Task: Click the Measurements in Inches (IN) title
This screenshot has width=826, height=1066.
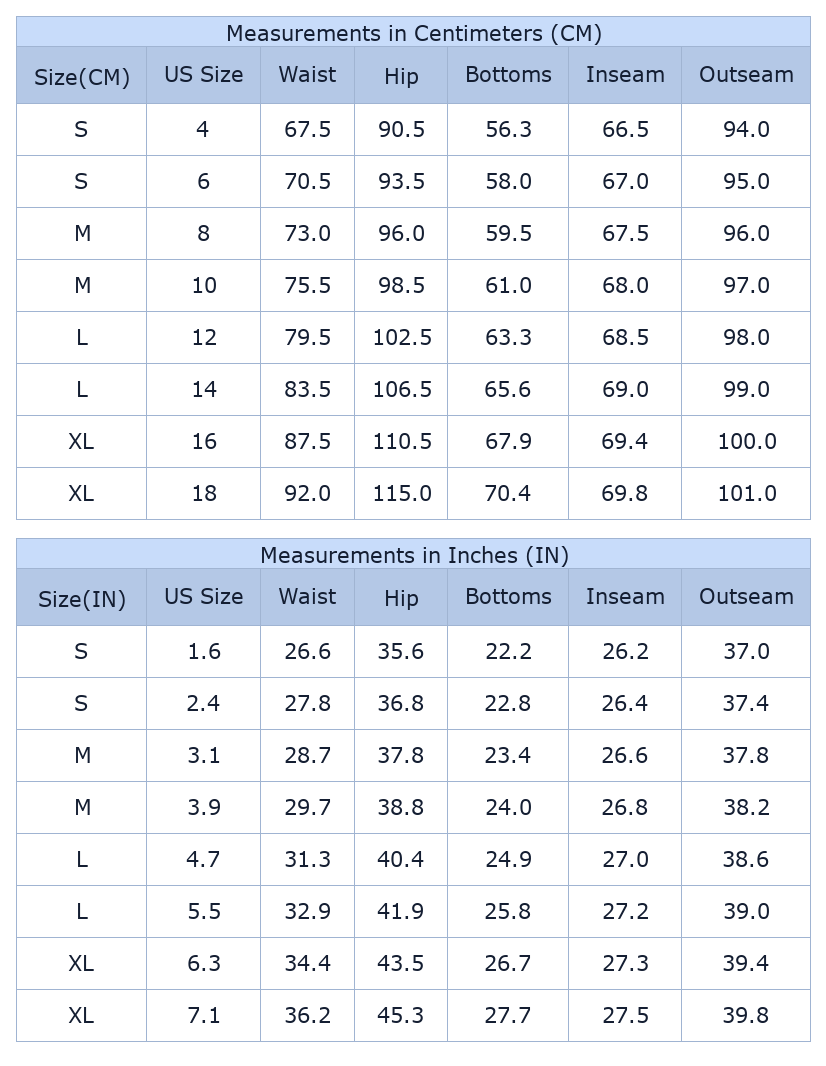Action: click(x=413, y=555)
